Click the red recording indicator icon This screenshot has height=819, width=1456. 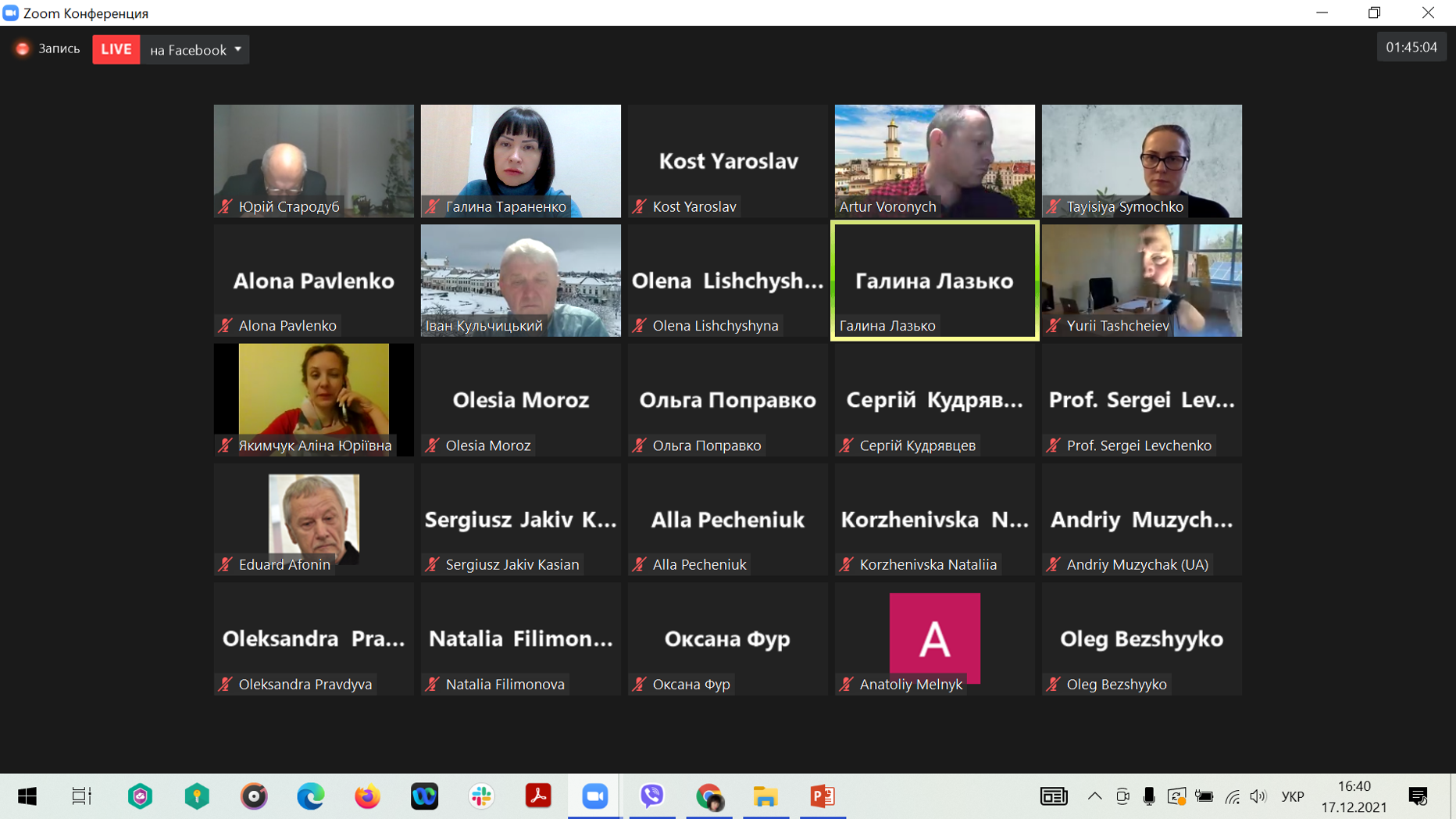(23, 49)
